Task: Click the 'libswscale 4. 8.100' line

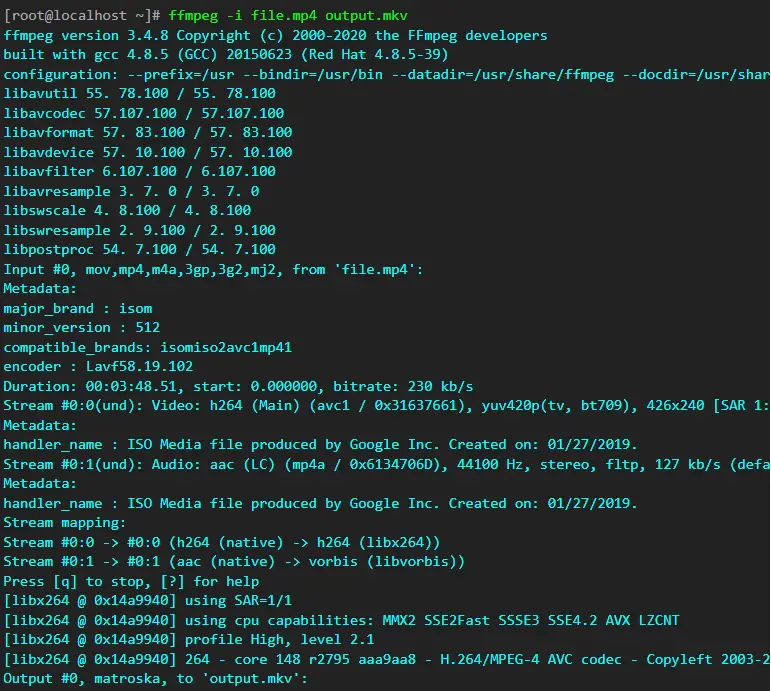Action: 127,210
